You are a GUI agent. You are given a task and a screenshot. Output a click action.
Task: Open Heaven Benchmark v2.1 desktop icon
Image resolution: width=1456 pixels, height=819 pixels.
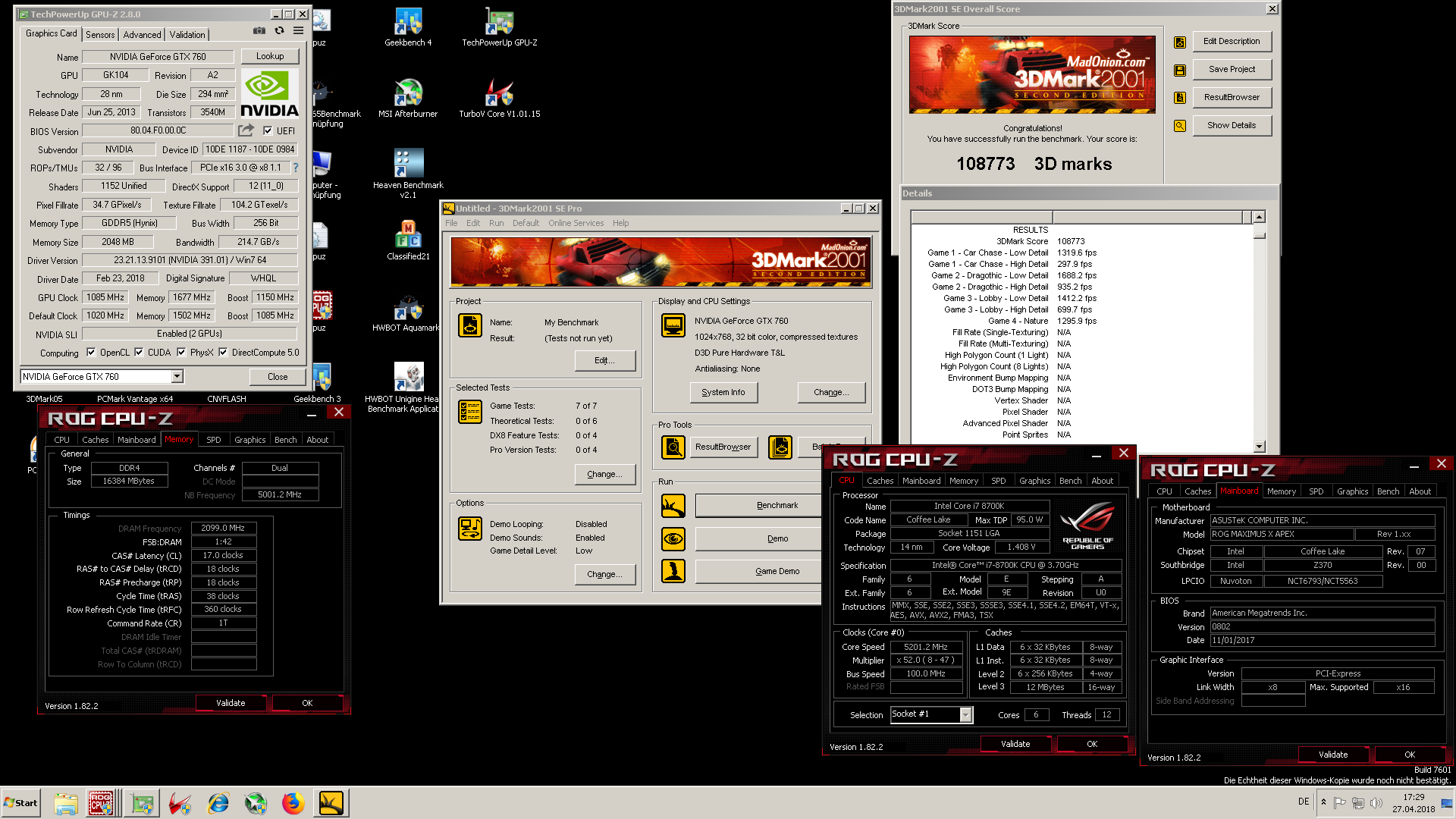click(408, 174)
